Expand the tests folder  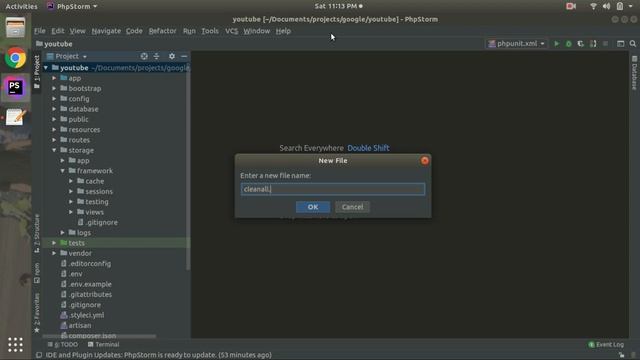[x=54, y=243]
